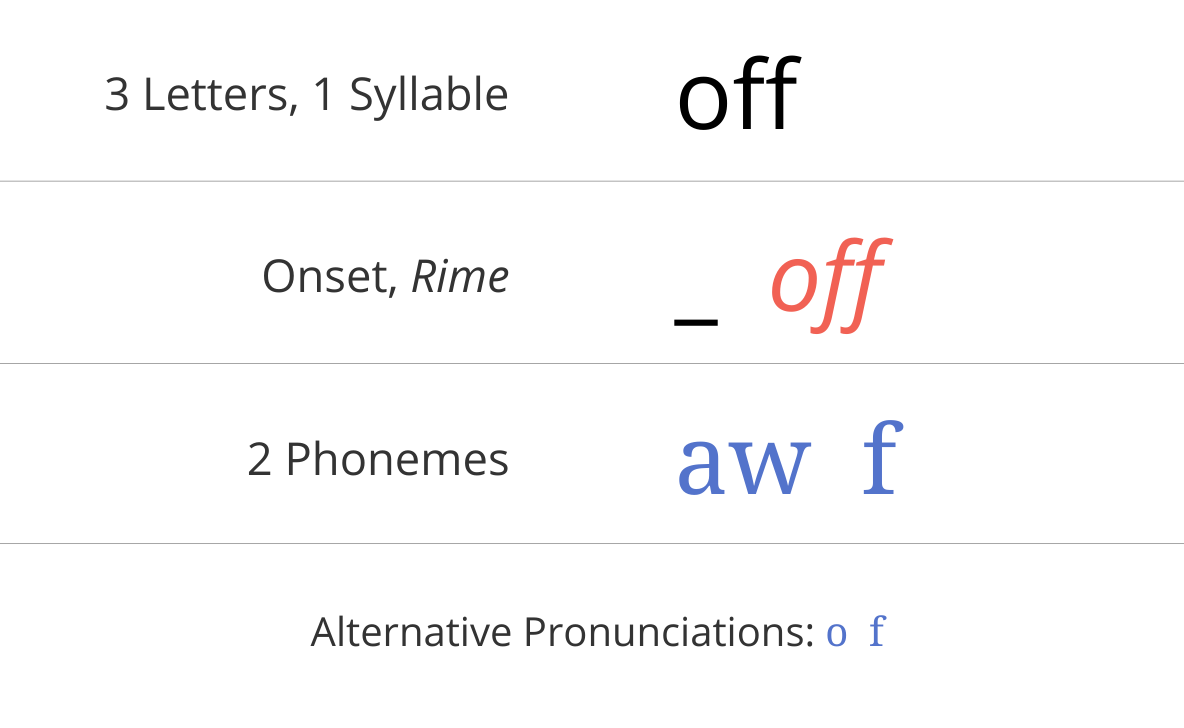
Task: Click the italic "Rime" label text
Action: click(460, 277)
